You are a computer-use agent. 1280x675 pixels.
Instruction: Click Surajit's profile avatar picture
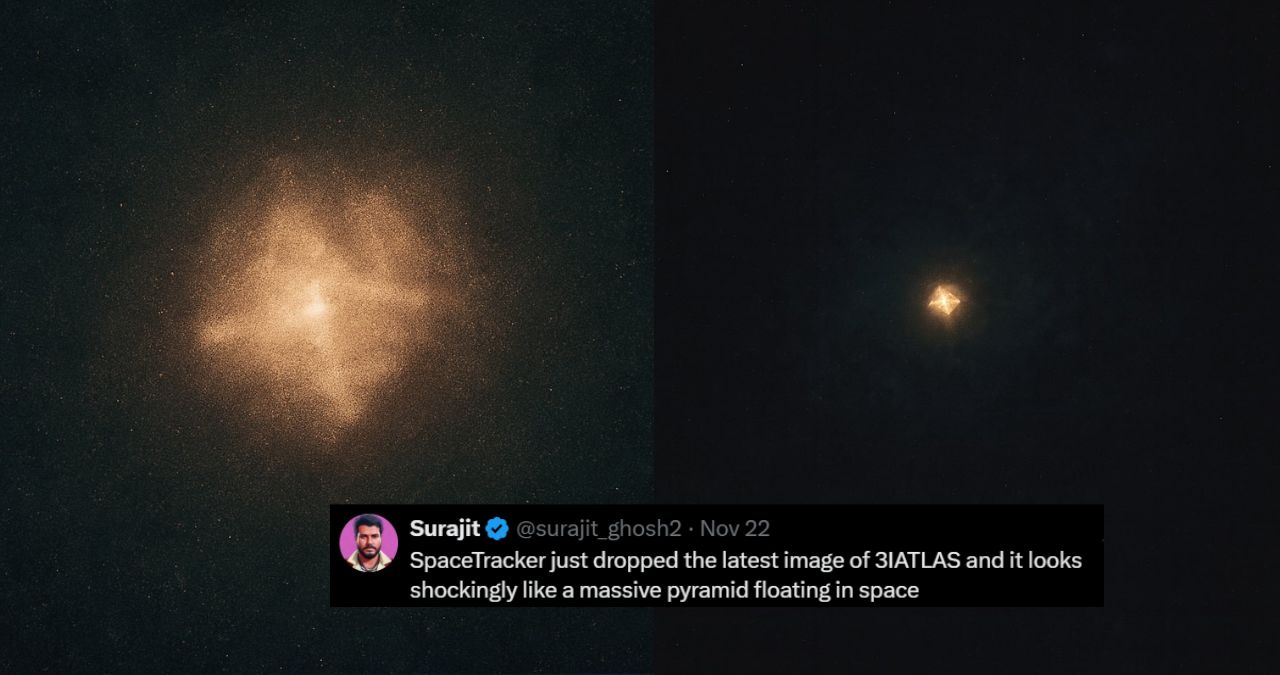[x=369, y=543]
